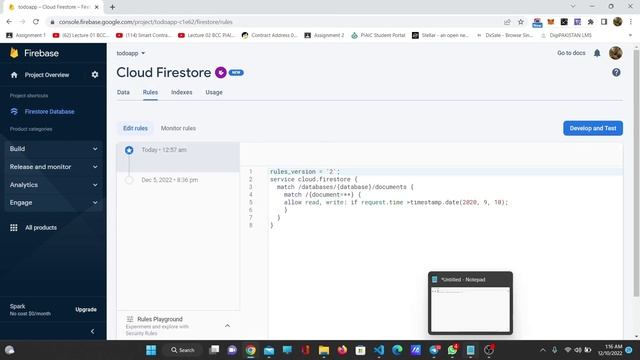Open the notifications bell
The width and height of the screenshot is (640, 360).
[x=597, y=53]
